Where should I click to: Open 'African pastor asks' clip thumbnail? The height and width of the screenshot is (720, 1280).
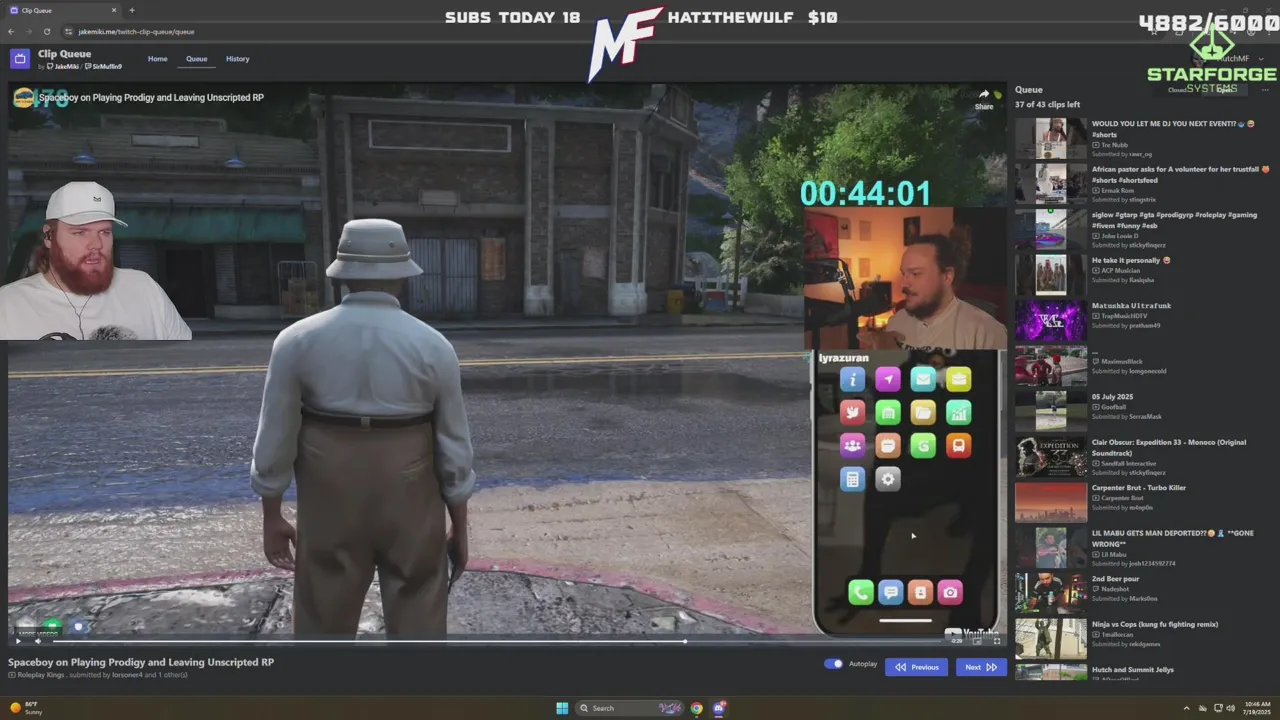click(x=1051, y=184)
